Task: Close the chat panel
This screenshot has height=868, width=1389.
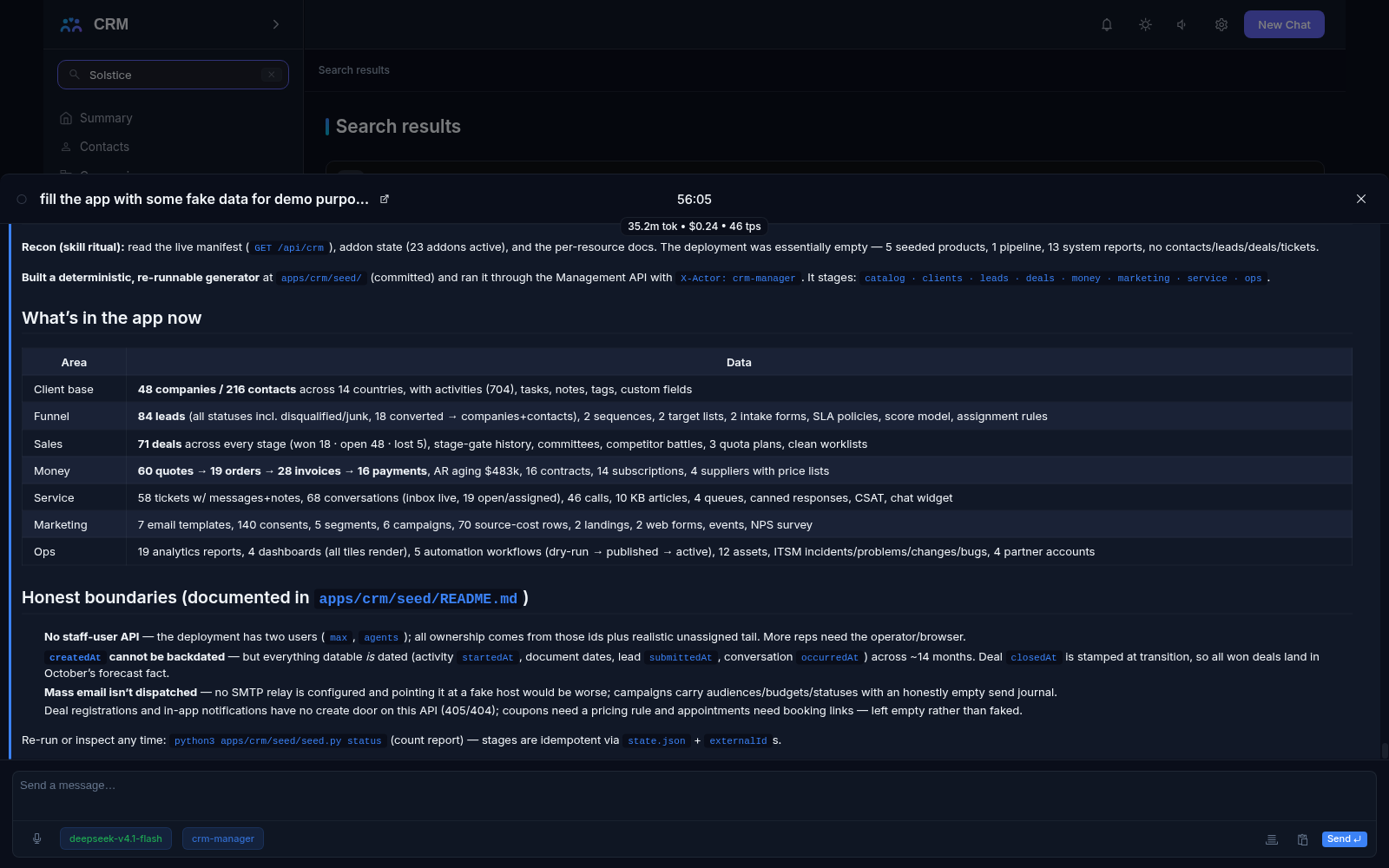Action: pyautogui.click(x=1361, y=199)
